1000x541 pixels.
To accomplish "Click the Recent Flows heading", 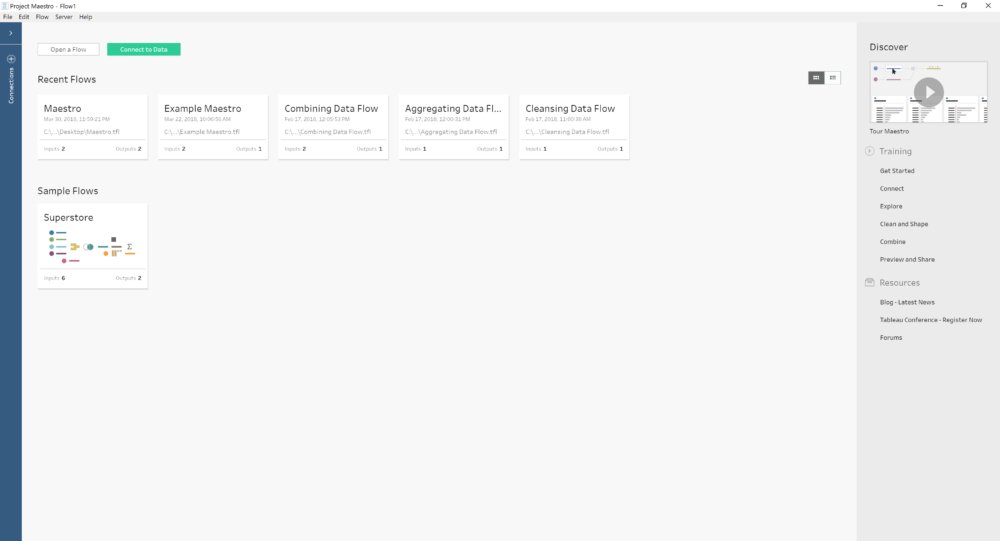I will pyautogui.click(x=66, y=80).
